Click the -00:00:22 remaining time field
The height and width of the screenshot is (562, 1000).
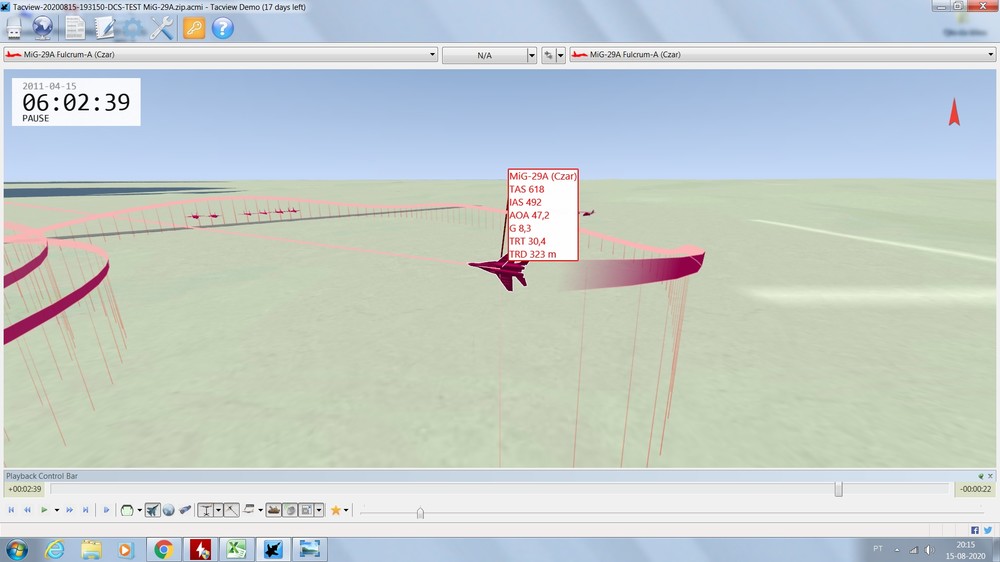pyautogui.click(x=976, y=489)
